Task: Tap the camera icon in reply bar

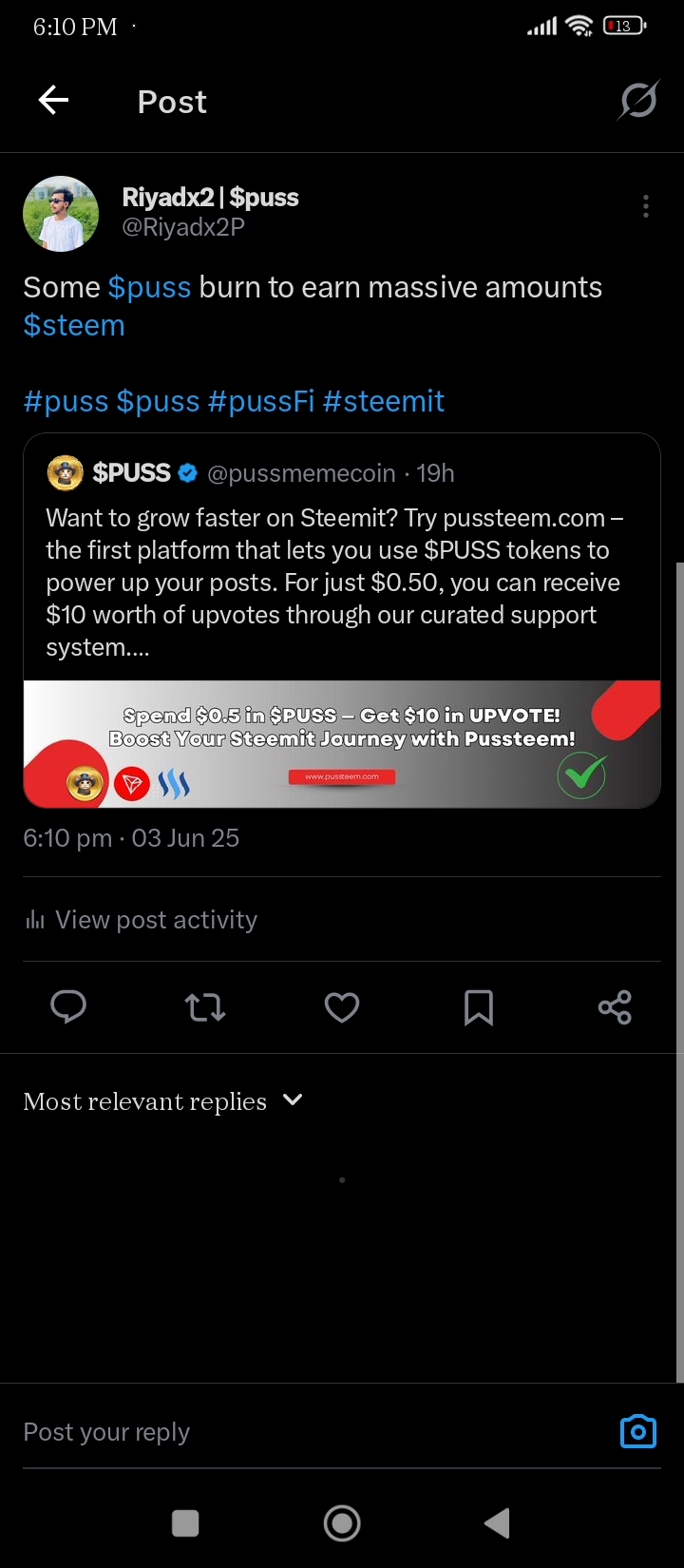Action: [638, 1431]
